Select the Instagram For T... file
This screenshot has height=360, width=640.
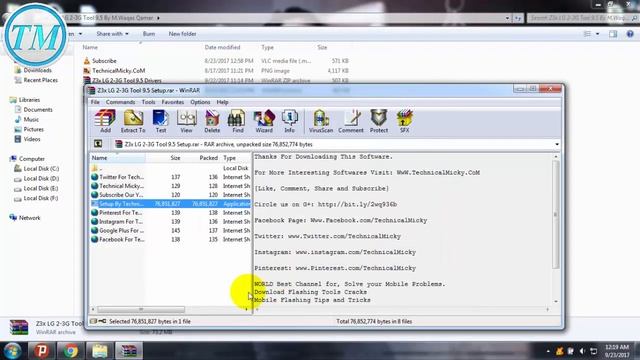(170, 222)
